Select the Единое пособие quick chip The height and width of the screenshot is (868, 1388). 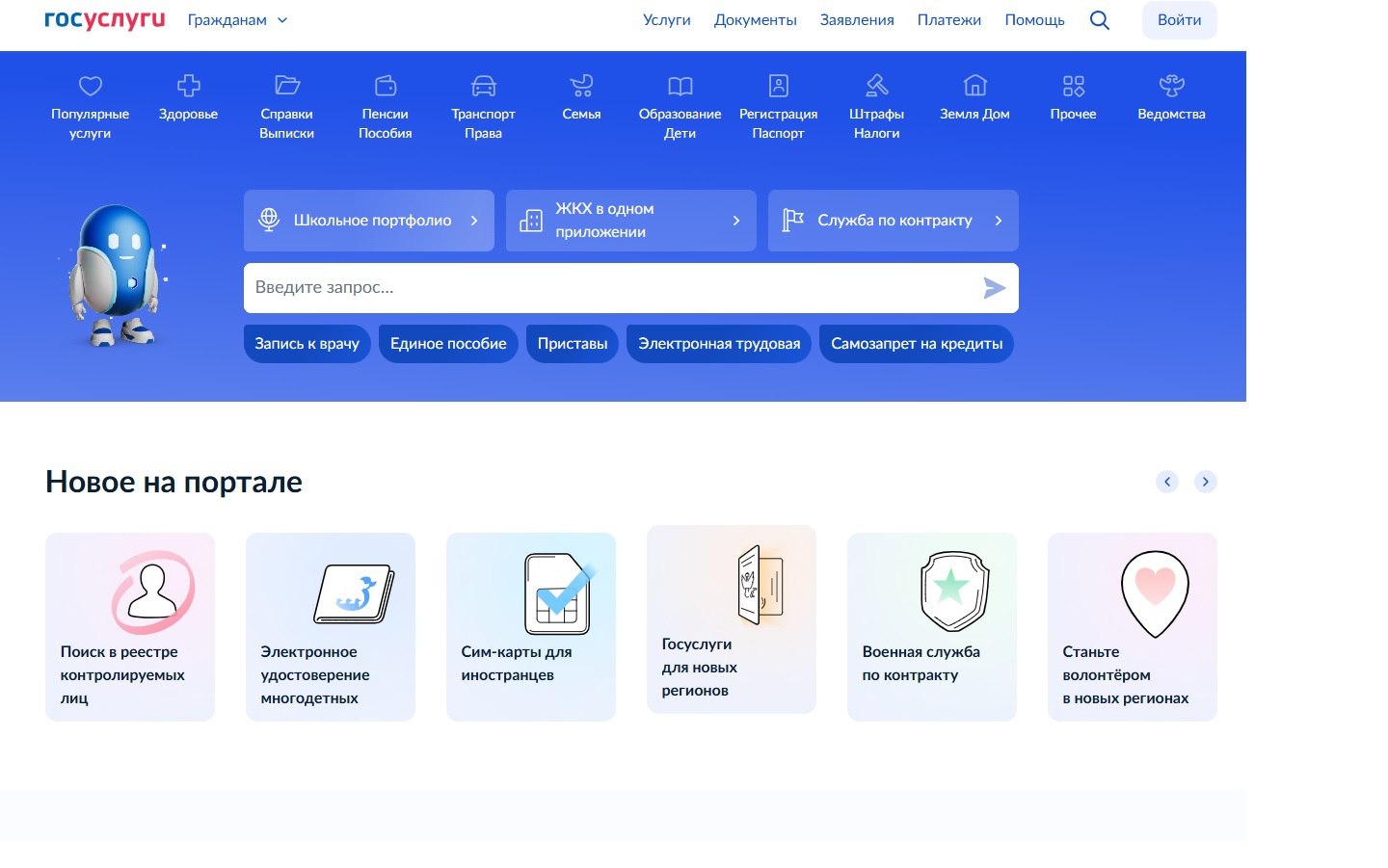click(x=448, y=344)
